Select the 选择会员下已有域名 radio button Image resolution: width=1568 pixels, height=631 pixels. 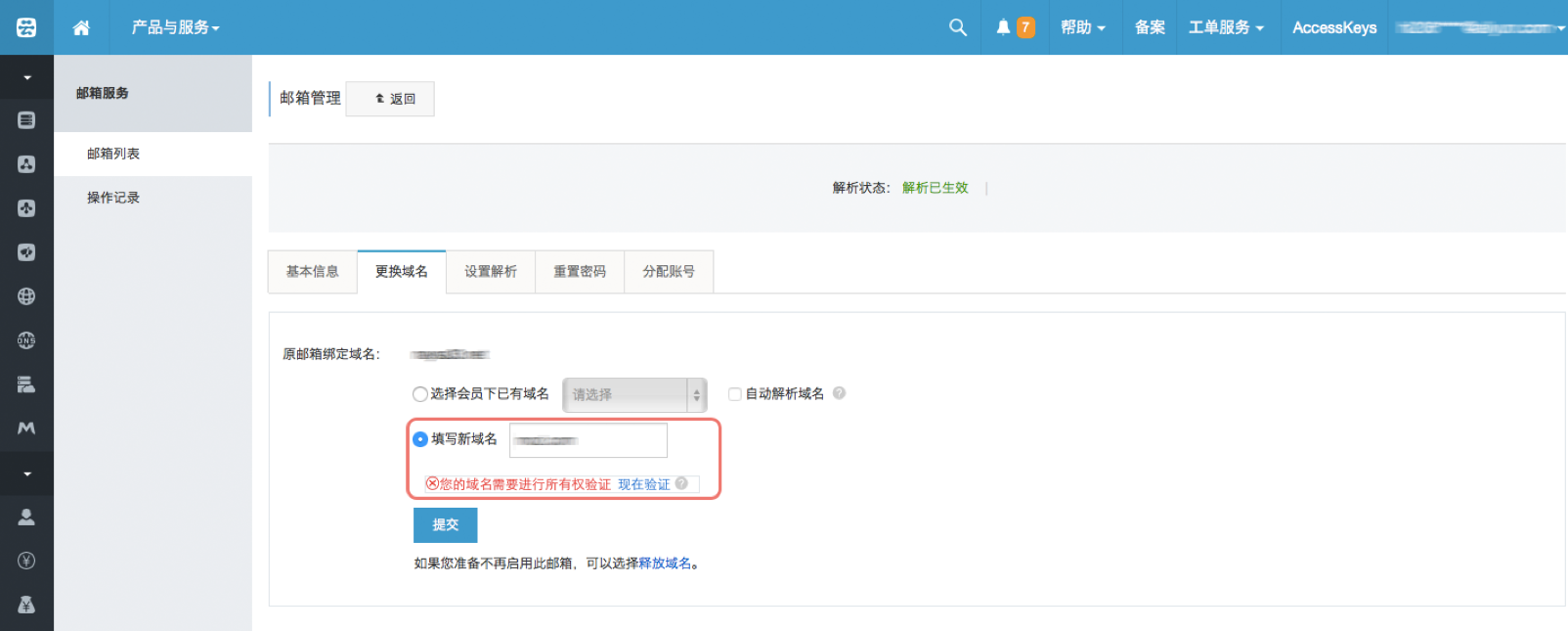(420, 394)
